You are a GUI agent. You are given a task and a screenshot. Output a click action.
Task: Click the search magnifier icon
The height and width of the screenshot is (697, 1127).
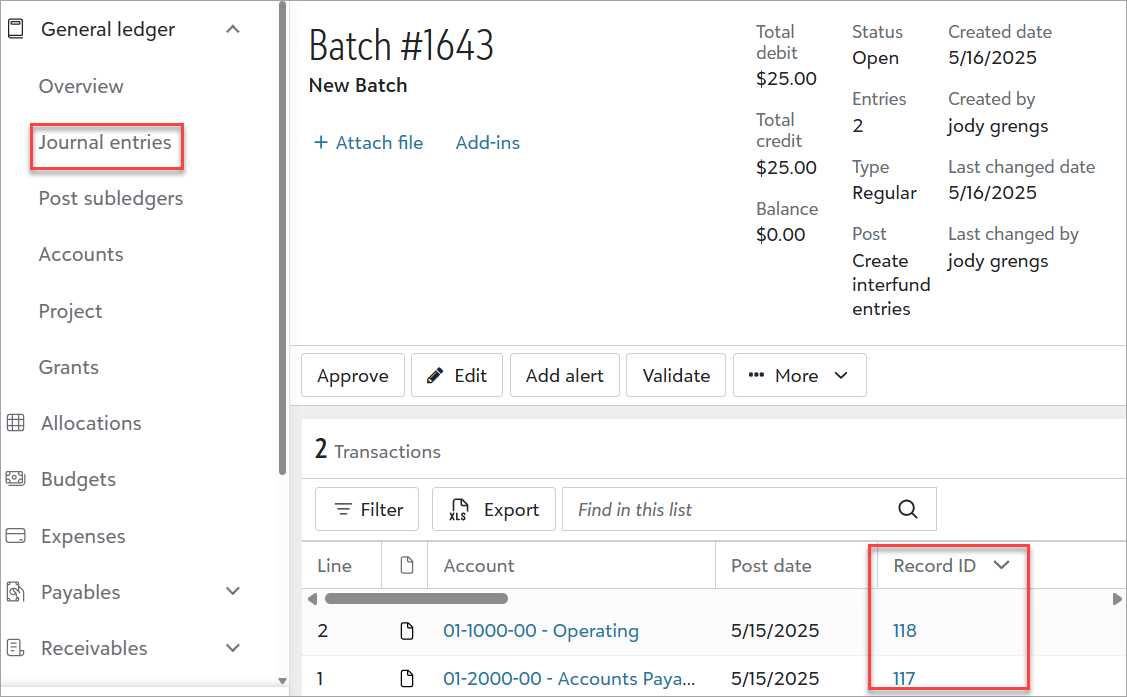tap(907, 509)
